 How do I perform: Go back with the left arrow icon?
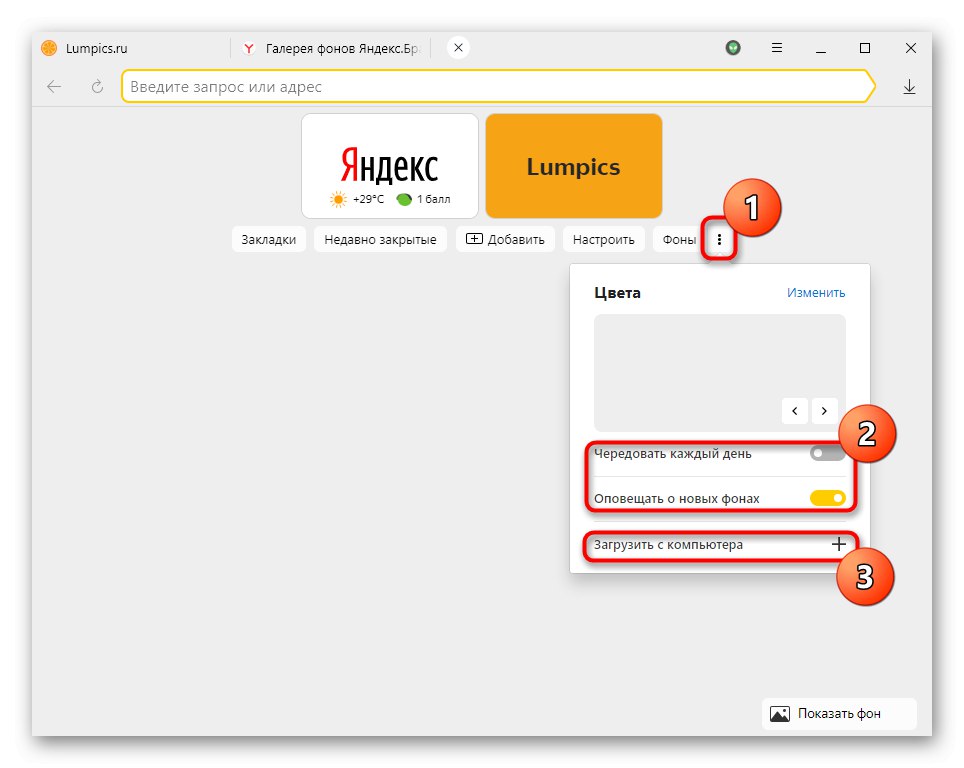54,87
